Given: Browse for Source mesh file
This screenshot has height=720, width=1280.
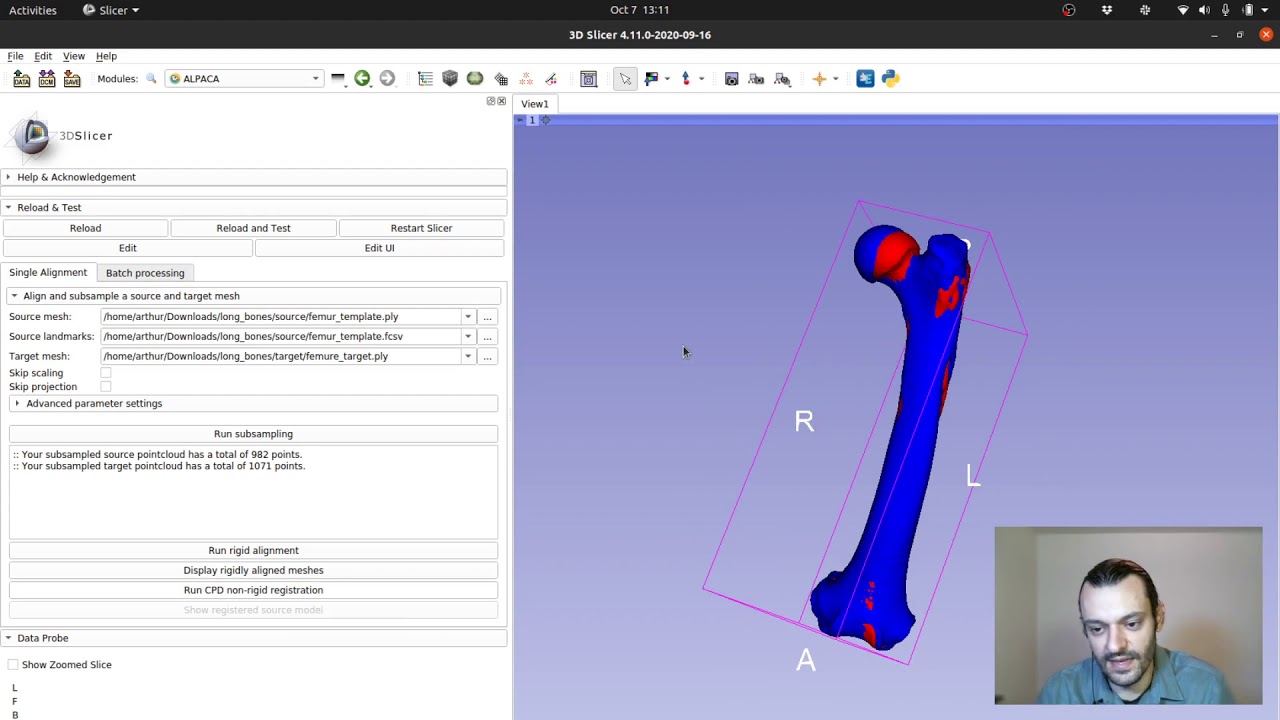Looking at the screenshot, I should point(487,317).
